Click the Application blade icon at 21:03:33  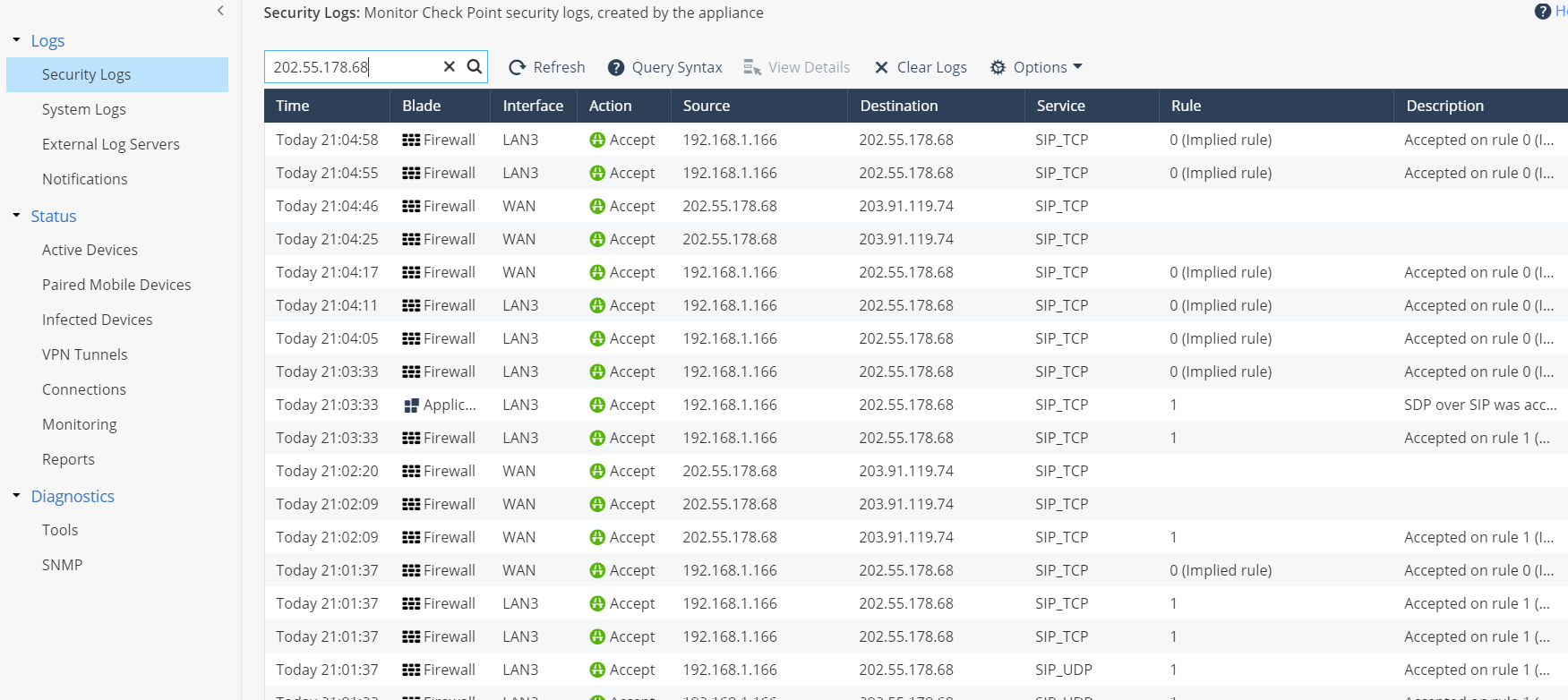(411, 405)
